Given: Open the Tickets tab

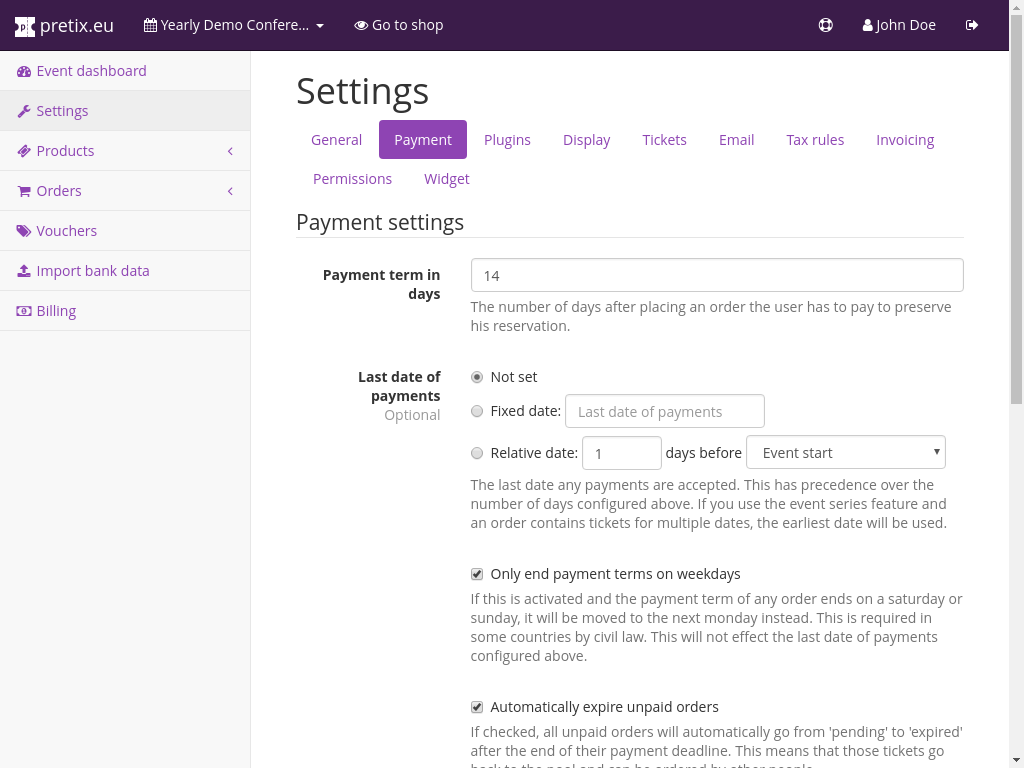Looking at the screenshot, I should click(664, 140).
